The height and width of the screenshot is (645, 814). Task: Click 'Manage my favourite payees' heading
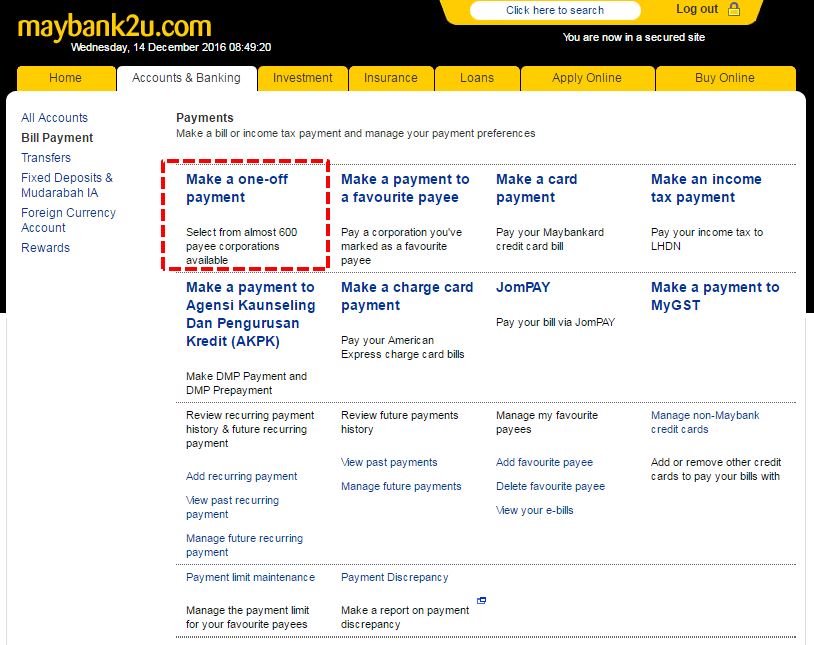coord(547,422)
